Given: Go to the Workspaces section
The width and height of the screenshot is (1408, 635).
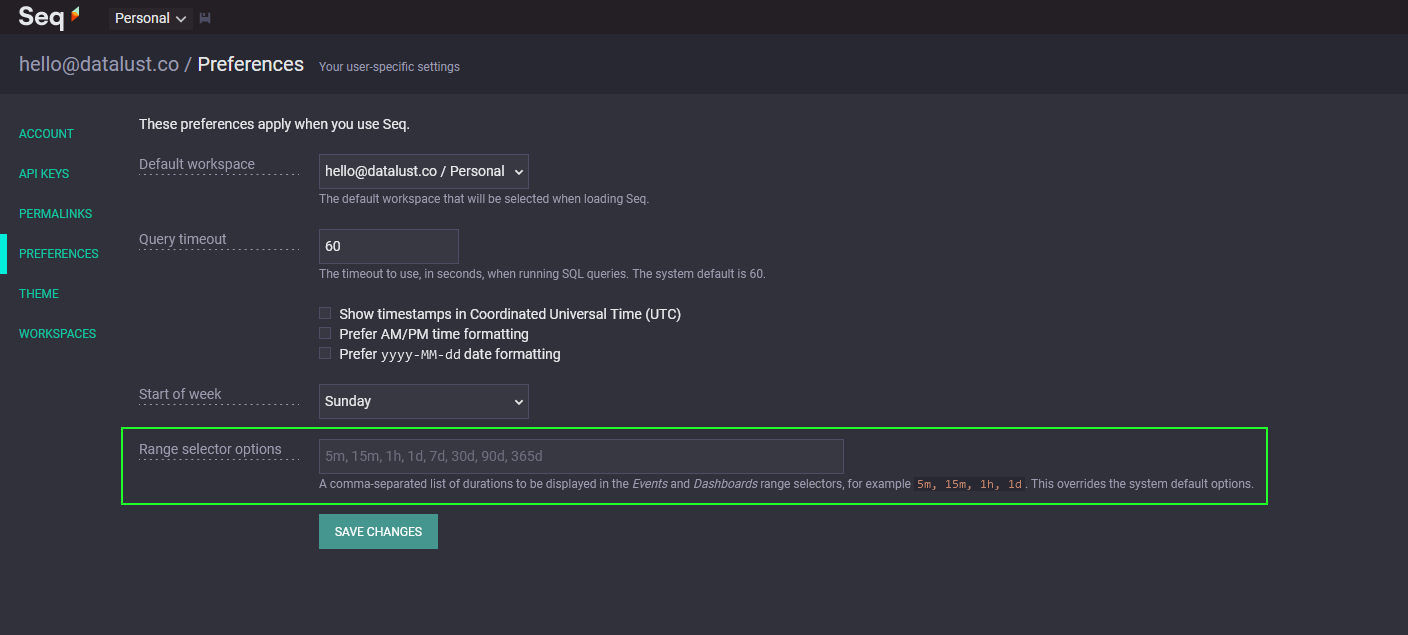Looking at the screenshot, I should click(x=58, y=334).
